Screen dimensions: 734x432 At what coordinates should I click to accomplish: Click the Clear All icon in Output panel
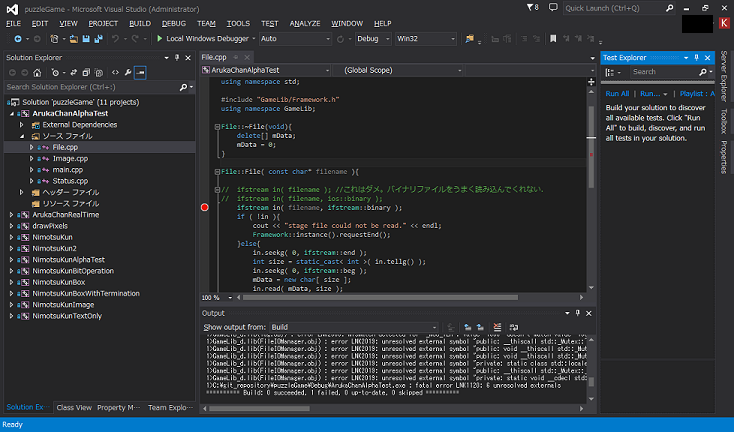coord(497,327)
